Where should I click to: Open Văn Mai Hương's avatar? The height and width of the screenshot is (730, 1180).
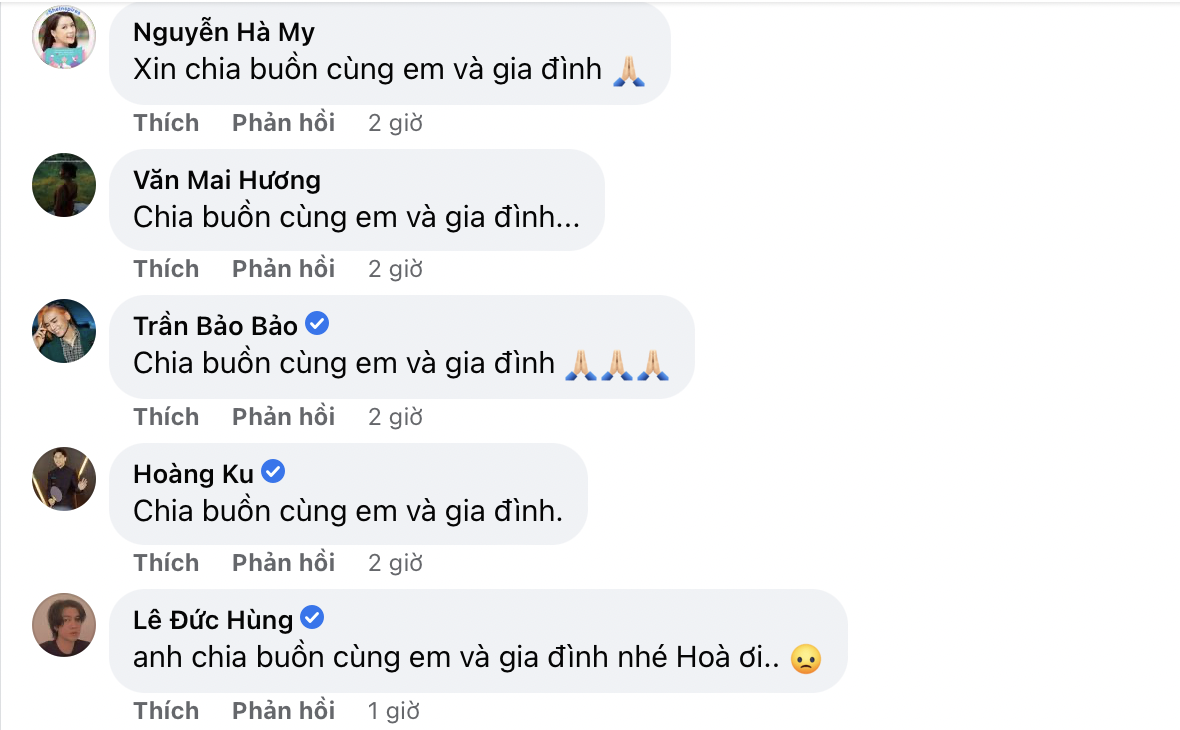pos(64,185)
